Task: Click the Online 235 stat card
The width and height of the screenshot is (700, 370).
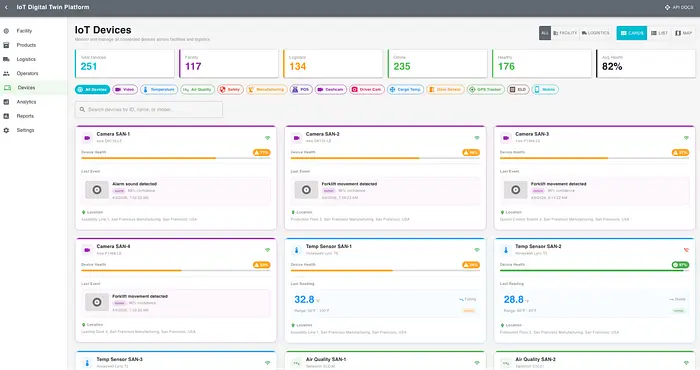Action: pyautogui.click(x=438, y=63)
